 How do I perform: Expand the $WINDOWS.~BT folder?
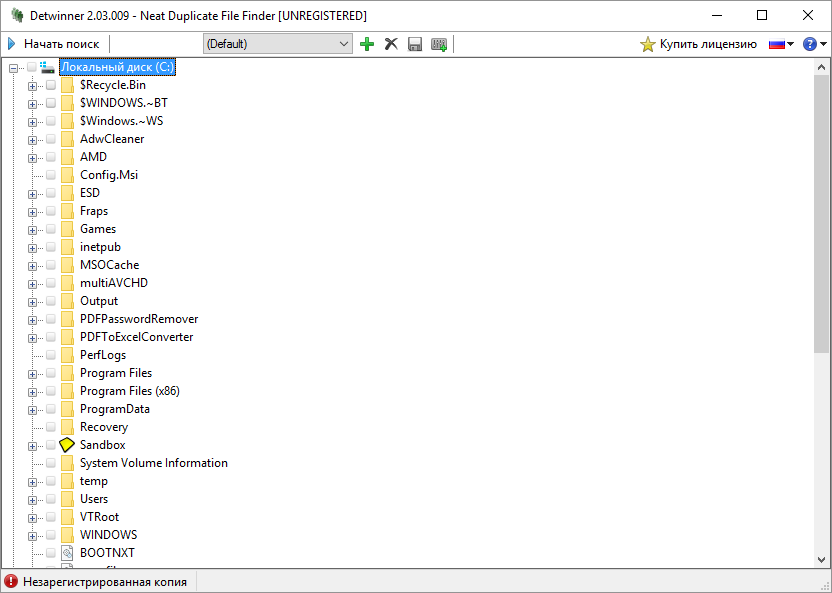coord(32,104)
